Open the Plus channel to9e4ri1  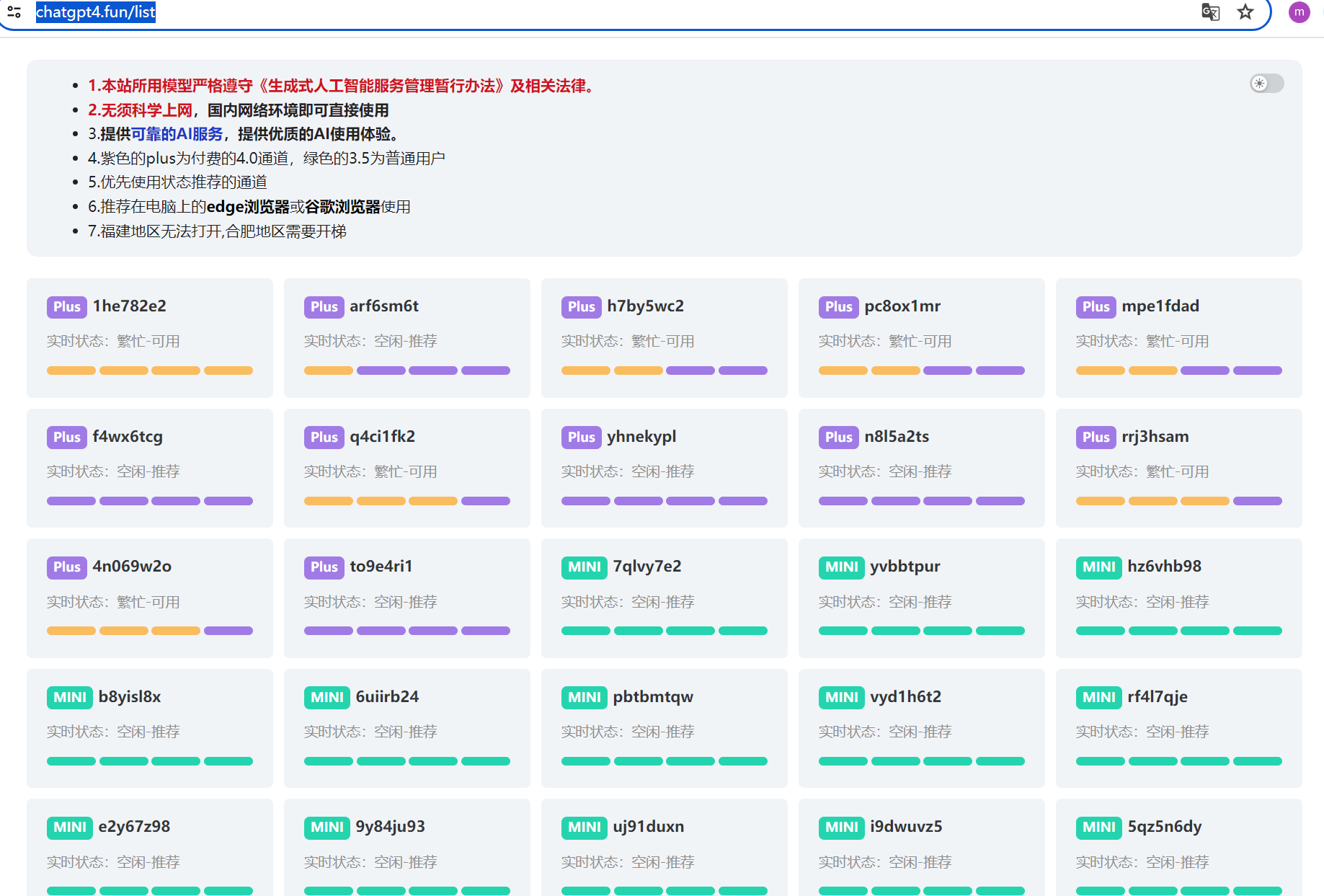407,598
